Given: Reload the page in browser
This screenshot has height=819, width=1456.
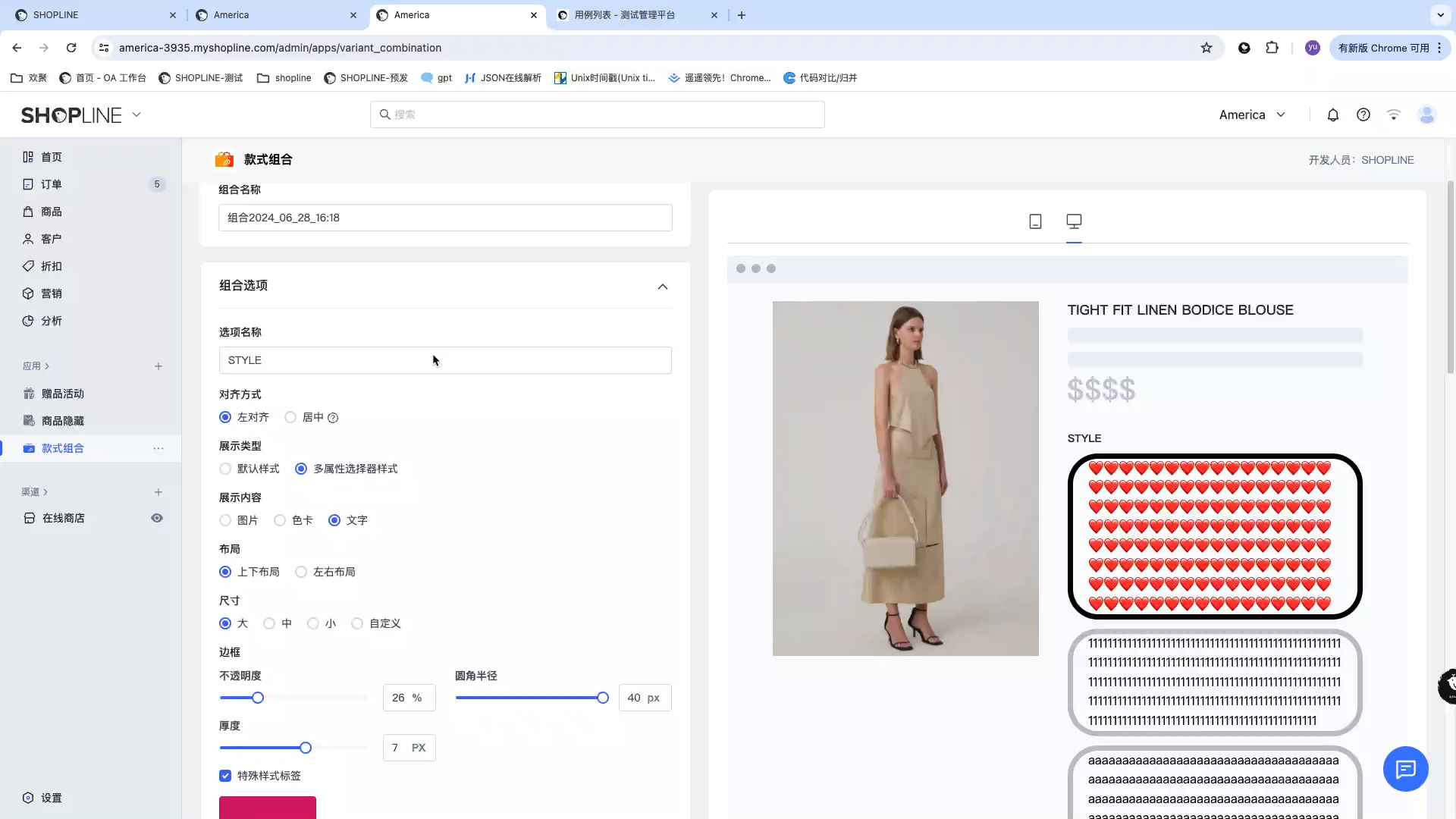Looking at the screenshot, I should click(x=71, y=48).
